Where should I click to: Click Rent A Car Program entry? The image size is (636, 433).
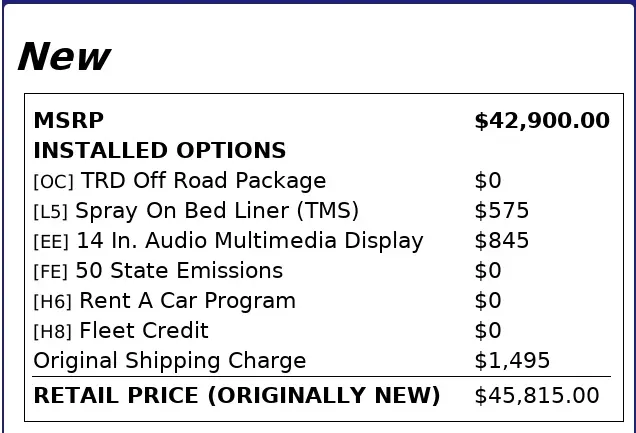187,301
